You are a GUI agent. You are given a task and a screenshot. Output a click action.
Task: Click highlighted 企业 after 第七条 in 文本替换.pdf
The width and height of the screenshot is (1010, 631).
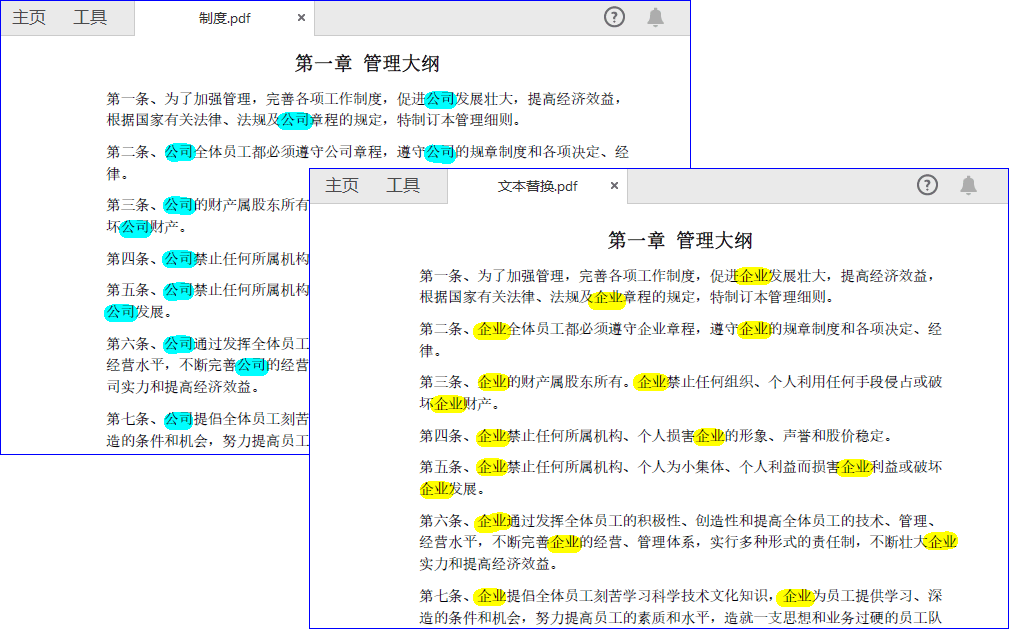(491, 597)
